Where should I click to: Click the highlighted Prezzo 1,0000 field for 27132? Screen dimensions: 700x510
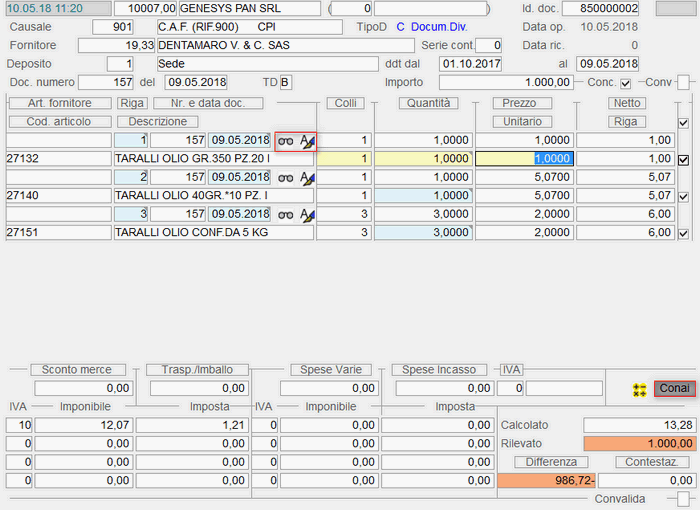(x=525, y=159)
